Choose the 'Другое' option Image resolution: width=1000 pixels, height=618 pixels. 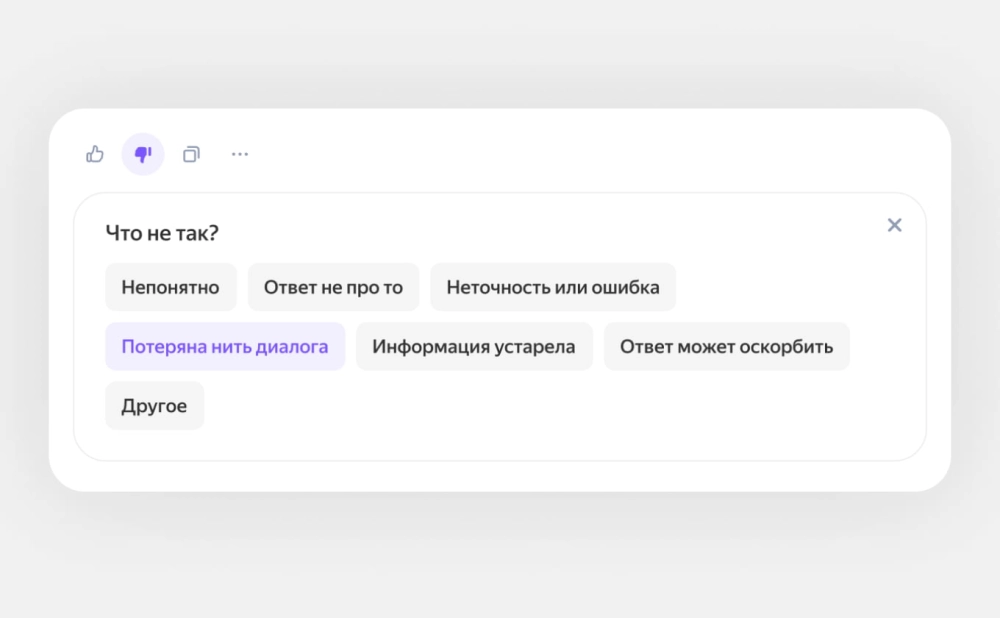click(x=154, y=406)
